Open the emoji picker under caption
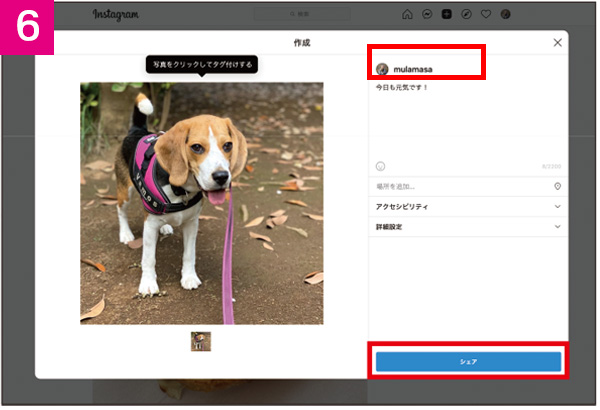 click(x=380, y=165)
